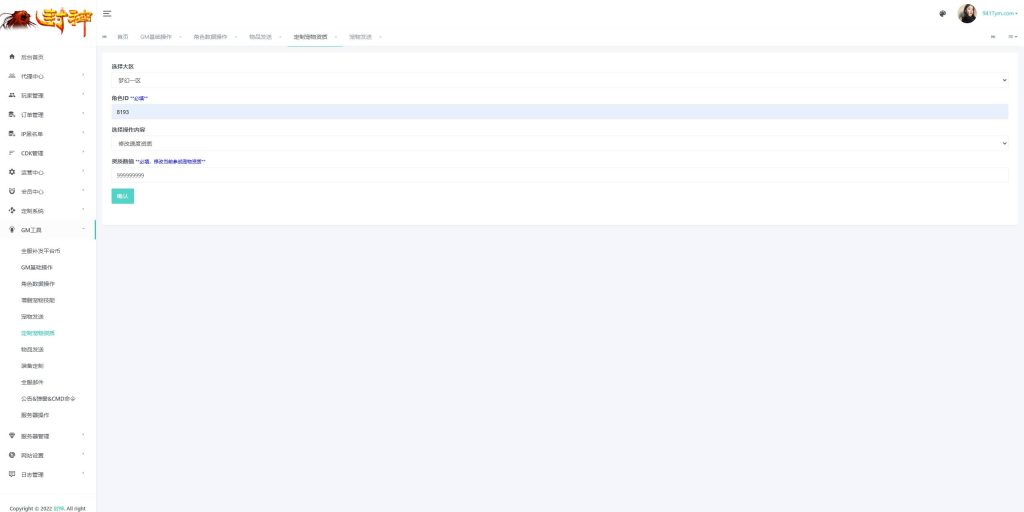Click the 服务器管理 sidebar icon

coord(12,436)
